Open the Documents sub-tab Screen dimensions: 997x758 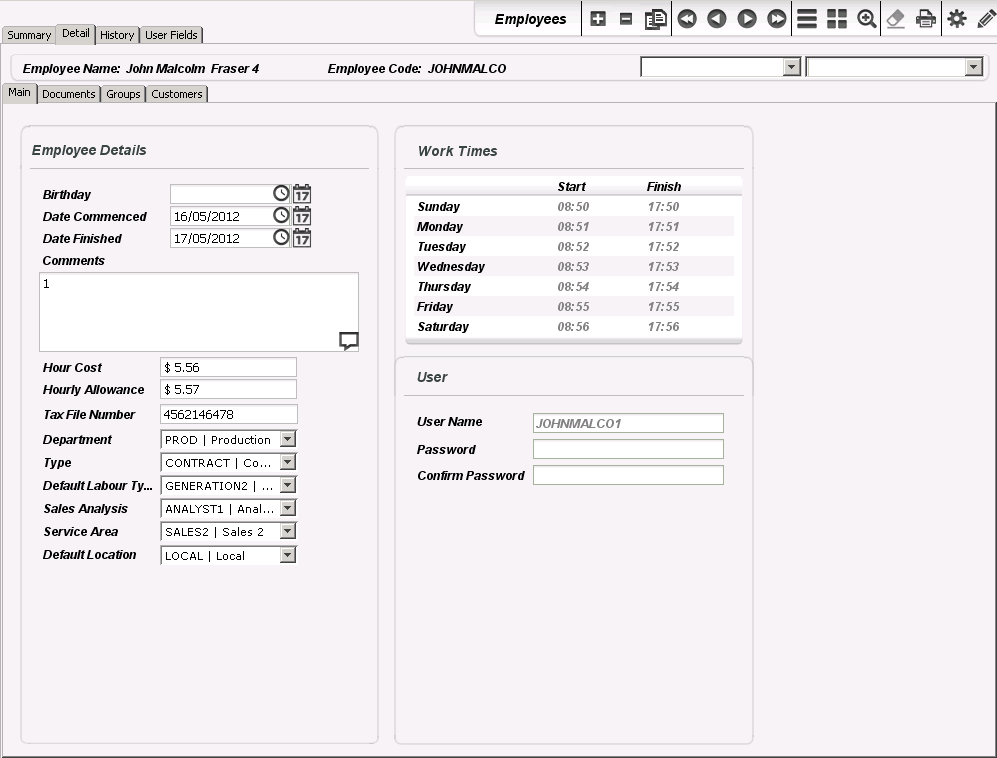[69, 94]
